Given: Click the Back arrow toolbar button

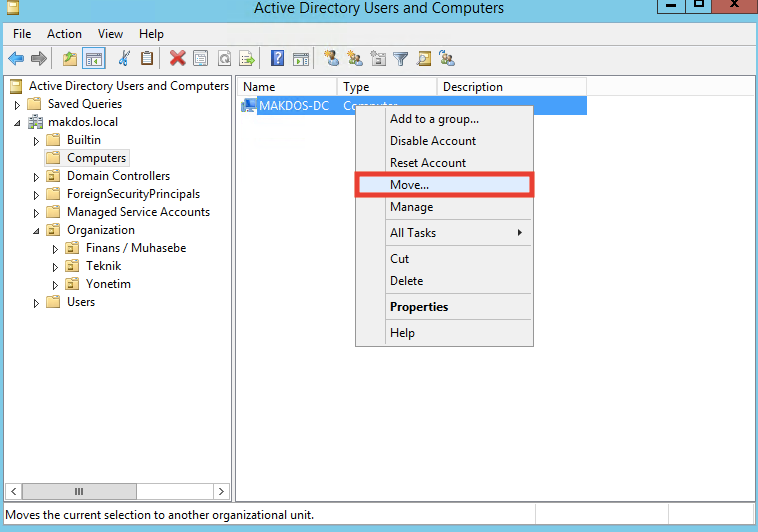Looking at the screenshot, I should coord(16,59).
